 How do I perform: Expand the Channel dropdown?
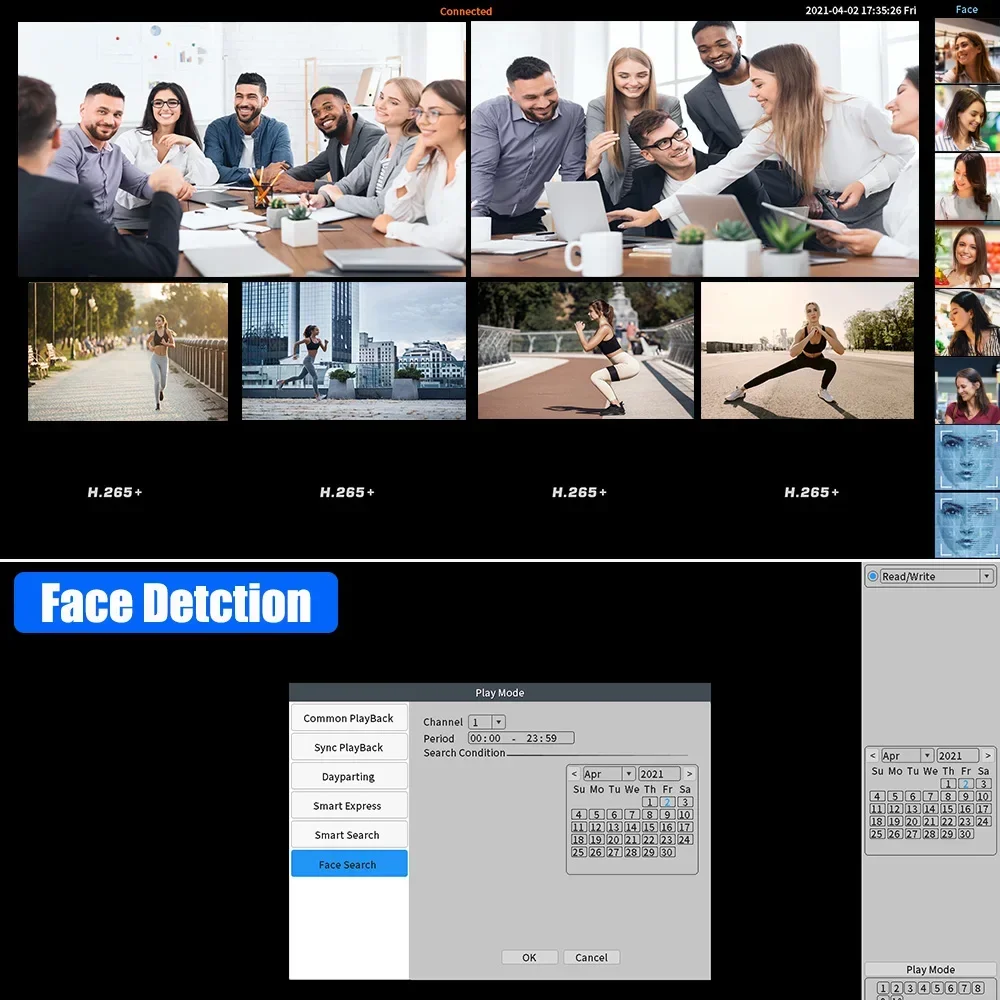pyautogui.click(x=499, y=722)
